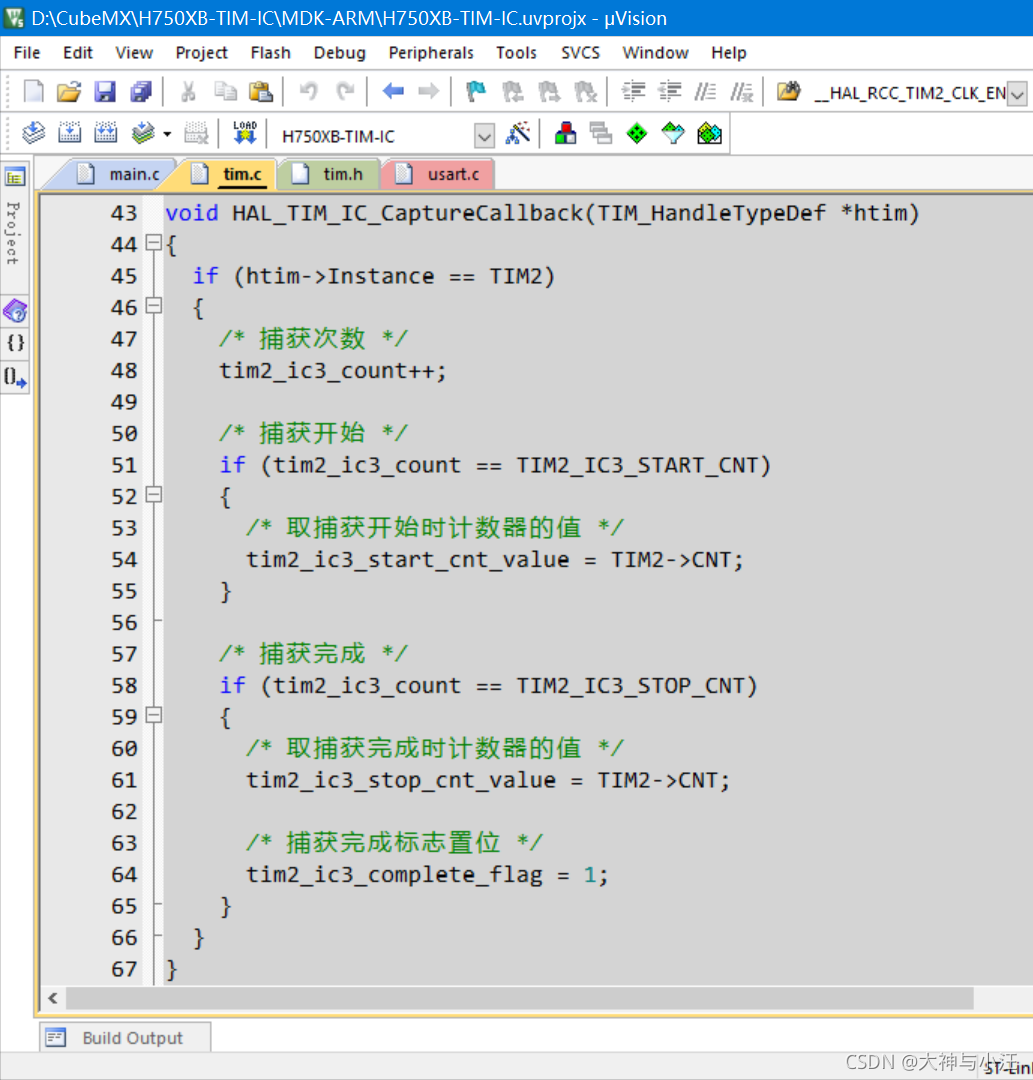Download to flash with LOAD icon
The height and width of the screenshot is (1080, 1033).
point(244,133)
